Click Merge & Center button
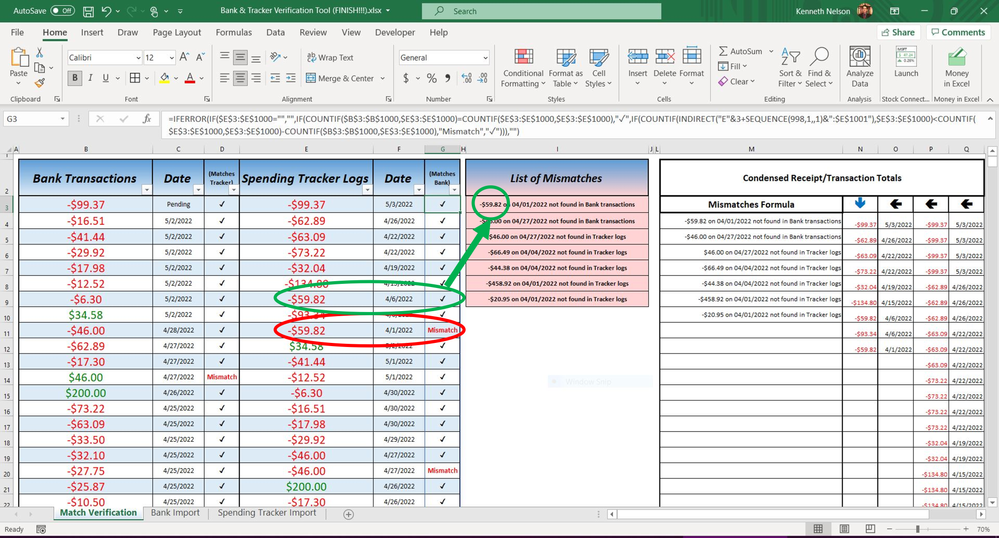999x538 pixels. pos(340,78)
